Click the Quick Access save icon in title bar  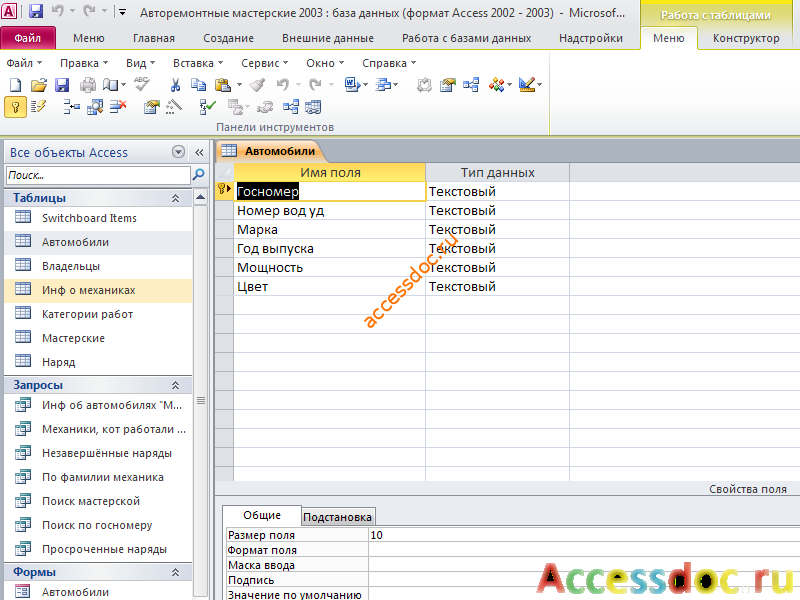click(36, 11)
